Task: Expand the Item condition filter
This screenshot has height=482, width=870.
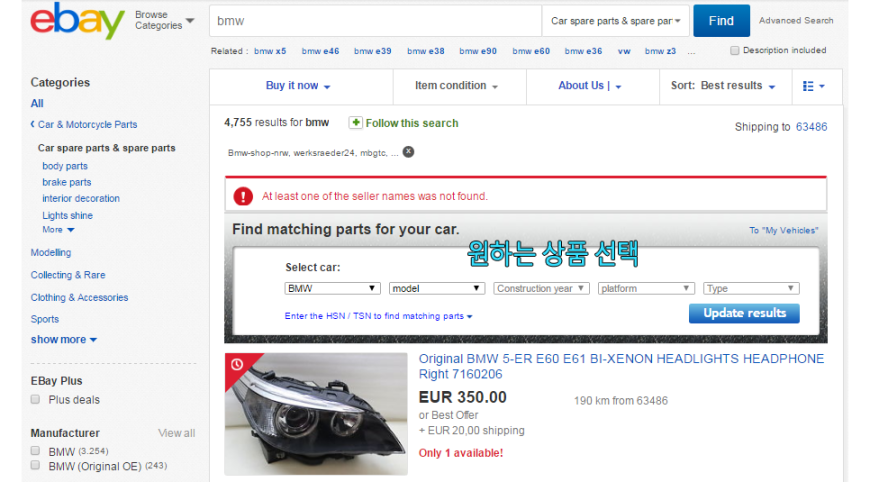Action: coord(457,86)
